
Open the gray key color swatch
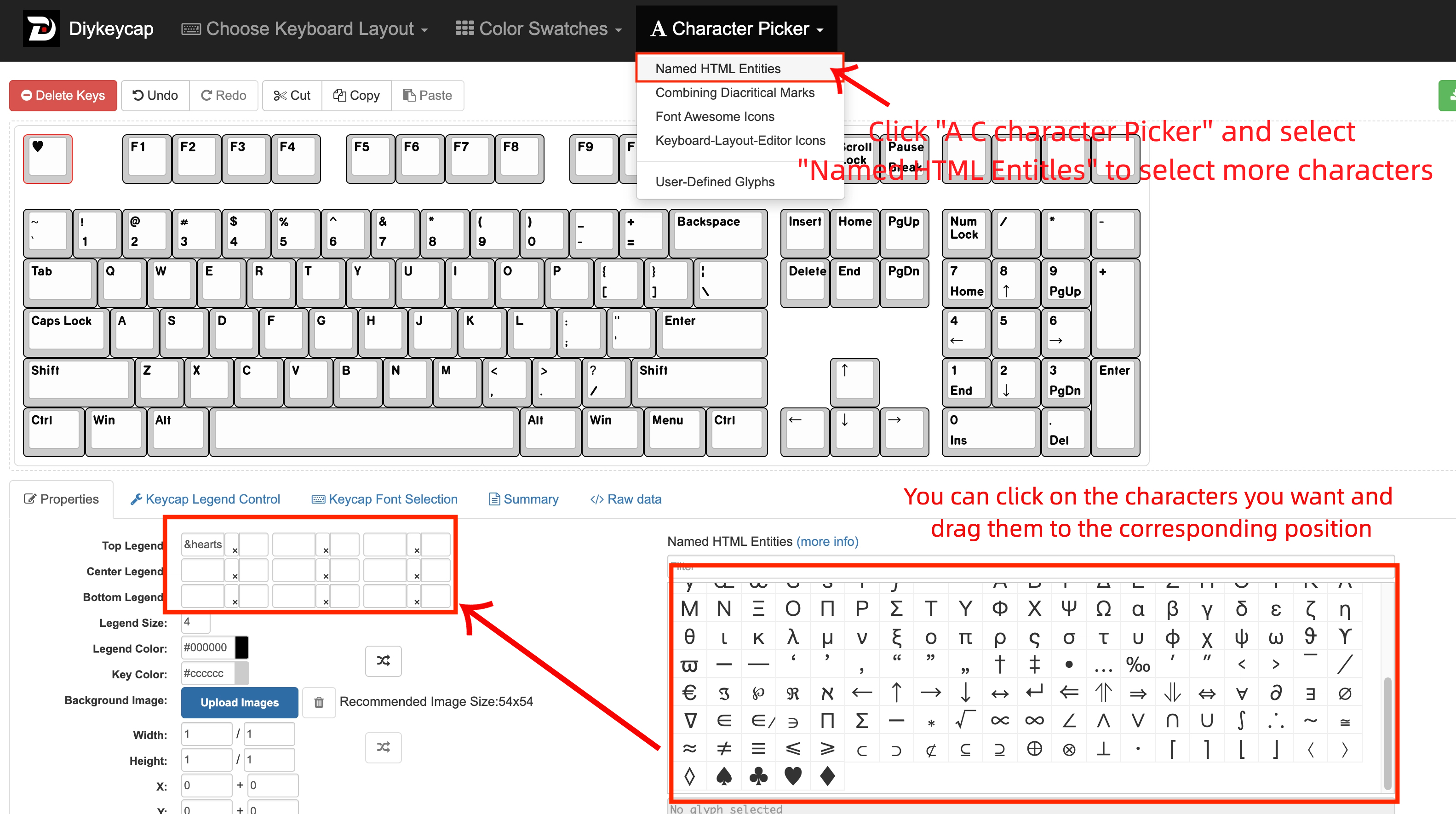tap(242, 673)
